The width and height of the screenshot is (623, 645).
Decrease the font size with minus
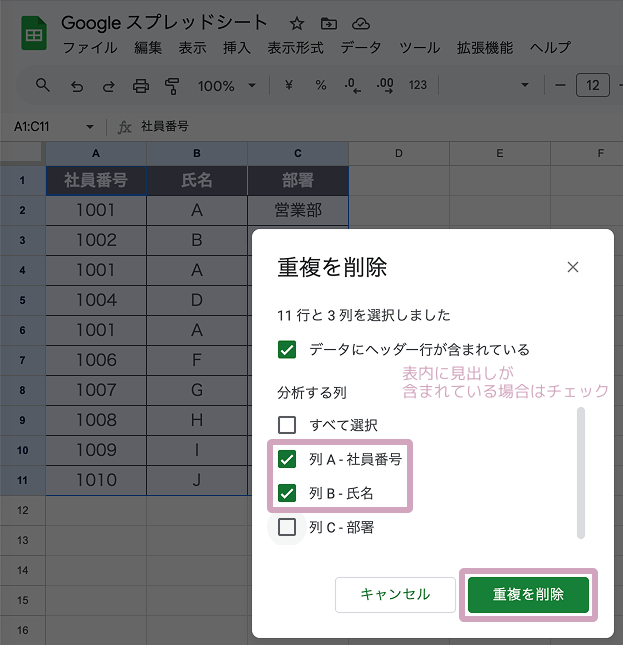560,85
